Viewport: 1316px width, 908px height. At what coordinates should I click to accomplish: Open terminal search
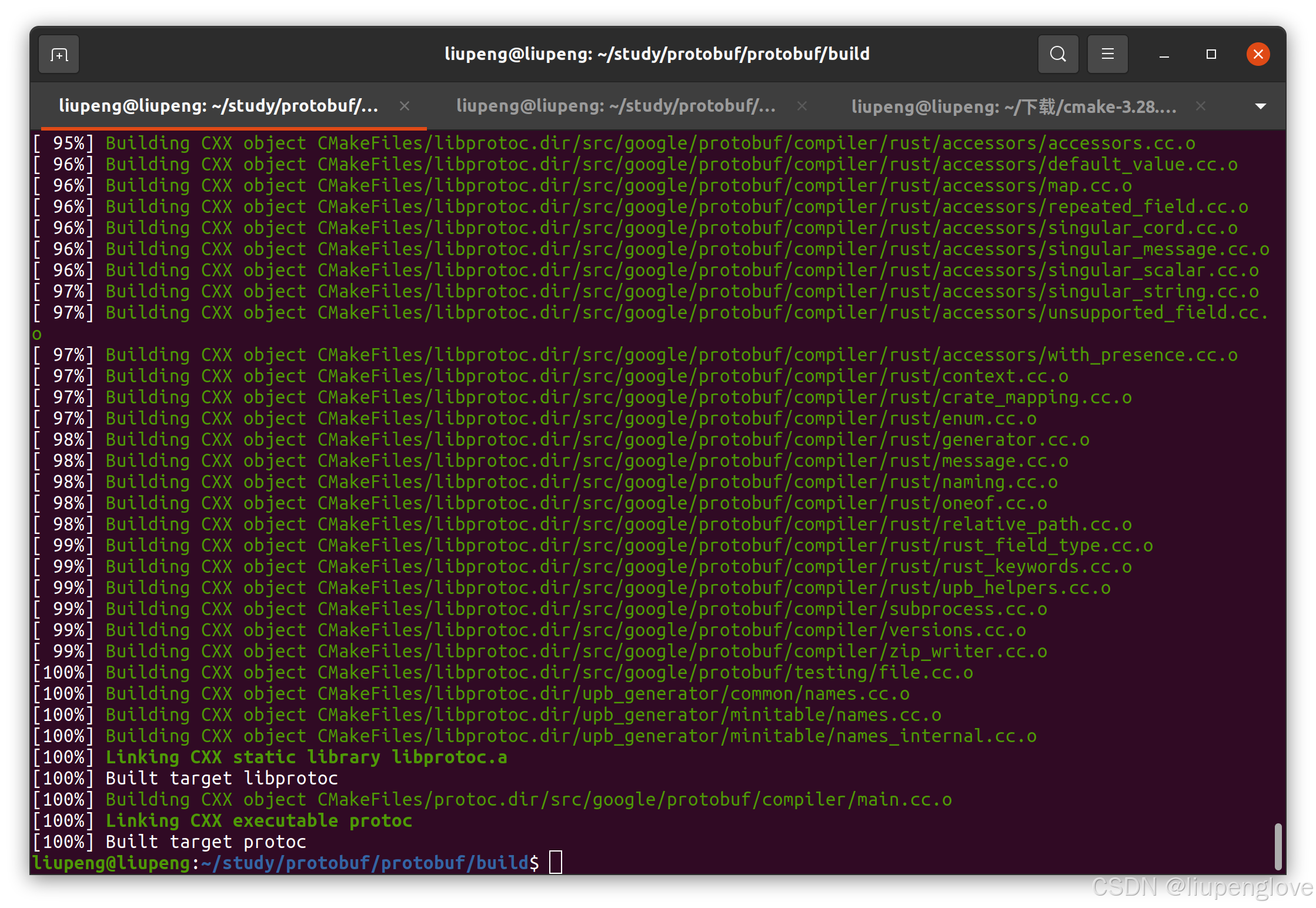point(1058,54)
